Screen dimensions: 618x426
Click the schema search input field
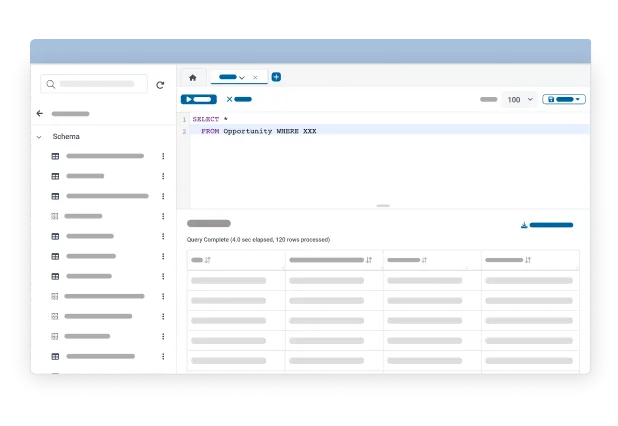pos(95,85)
